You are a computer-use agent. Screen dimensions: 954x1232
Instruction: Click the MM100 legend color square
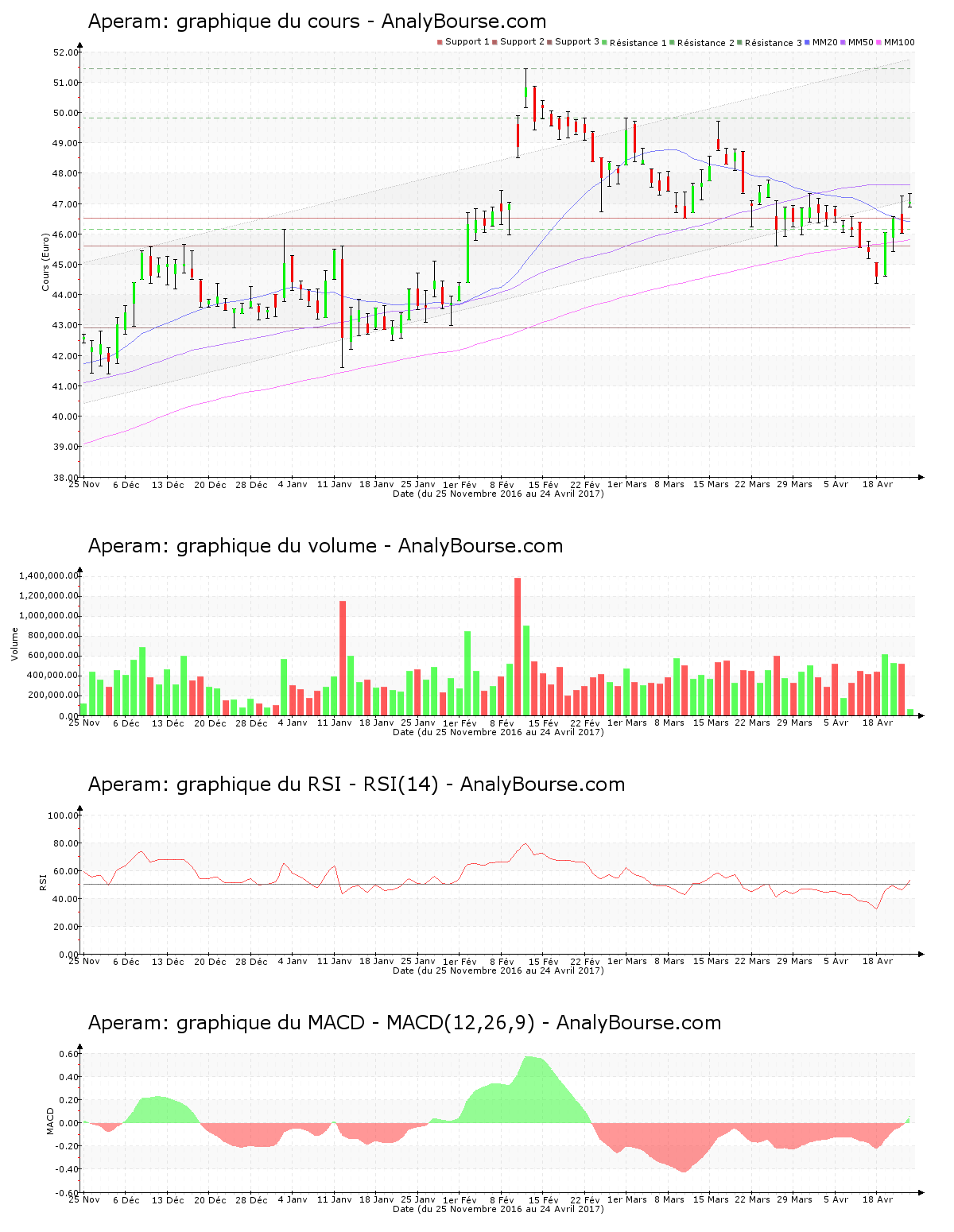[879, 42]
